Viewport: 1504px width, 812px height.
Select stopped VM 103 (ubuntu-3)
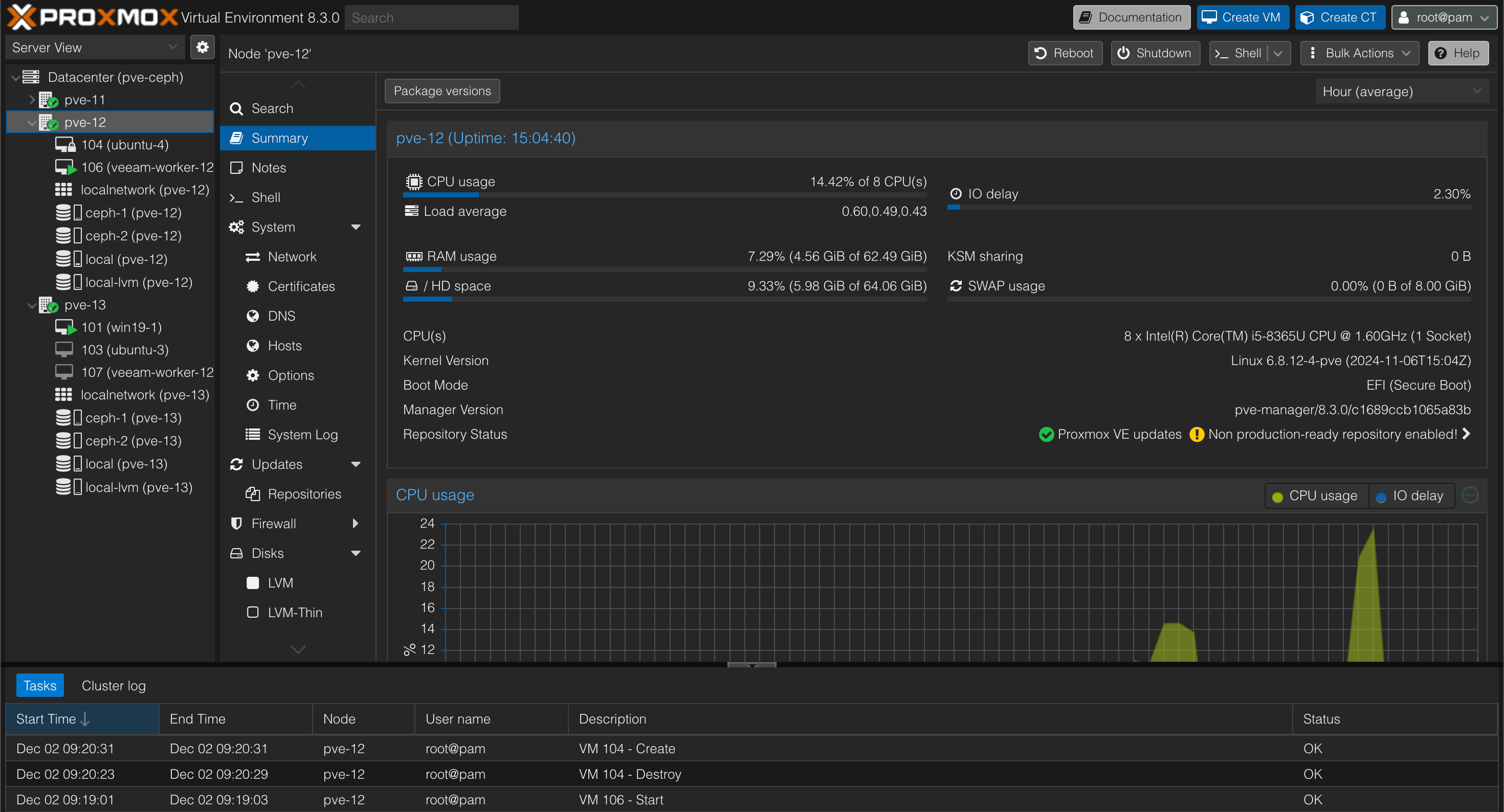tap(112, 350)
